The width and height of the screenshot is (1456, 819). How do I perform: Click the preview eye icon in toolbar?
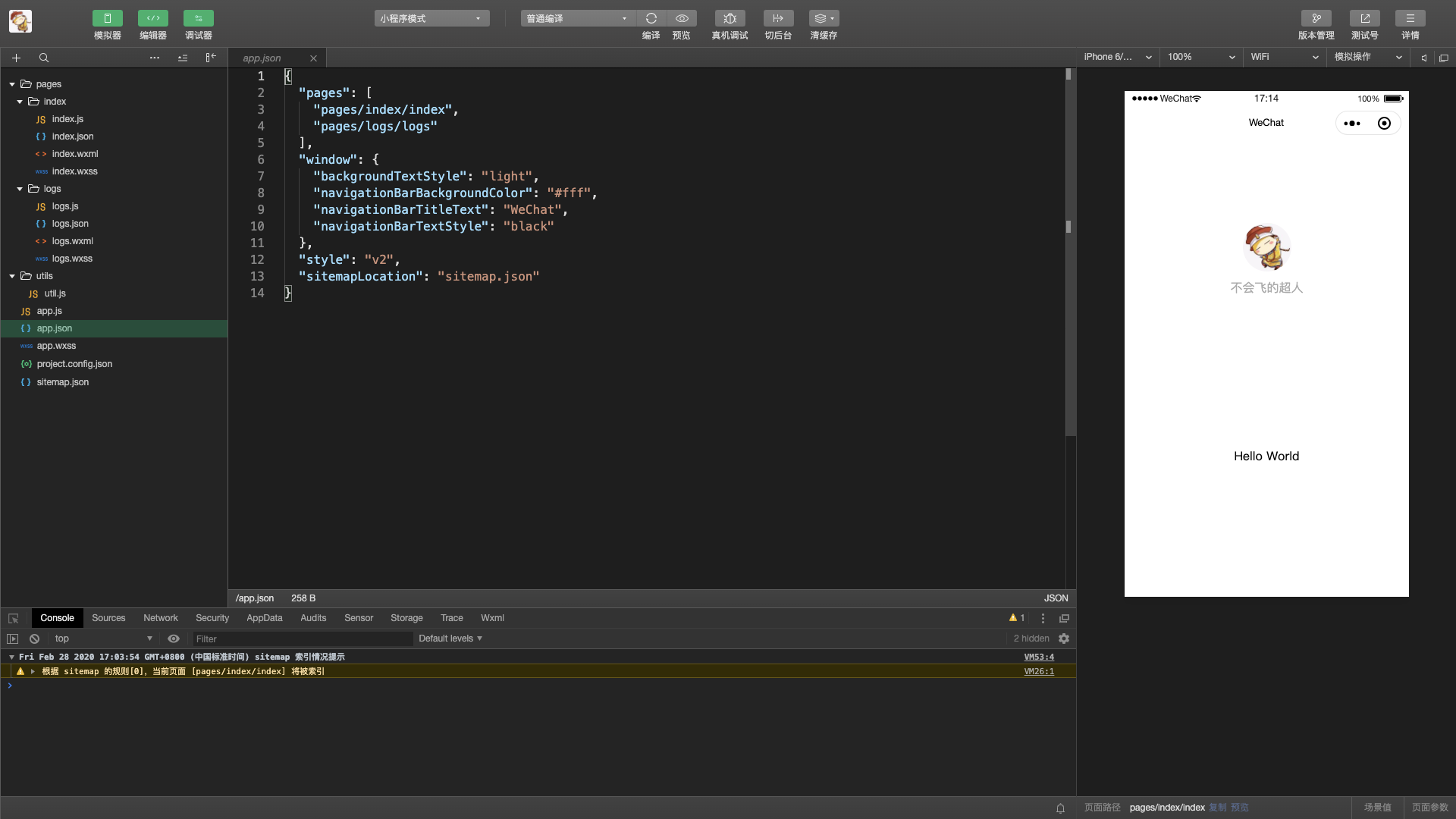pos(682,18)
